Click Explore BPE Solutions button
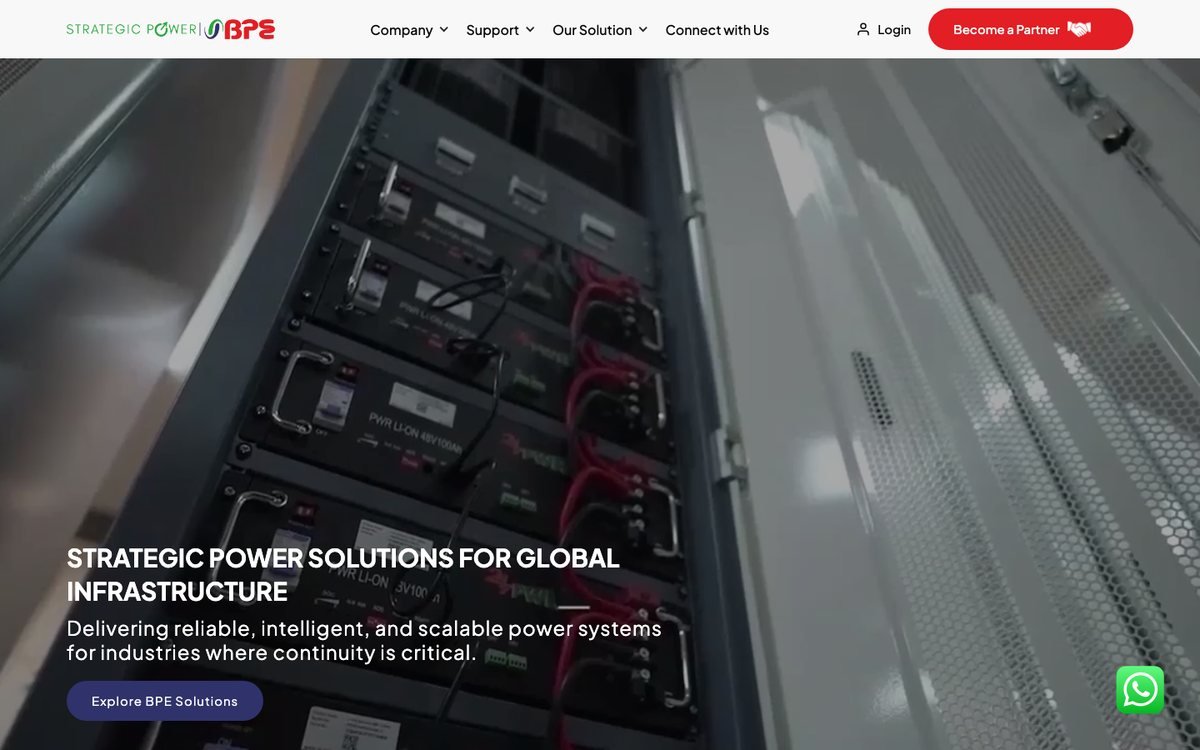 [165, 701]
